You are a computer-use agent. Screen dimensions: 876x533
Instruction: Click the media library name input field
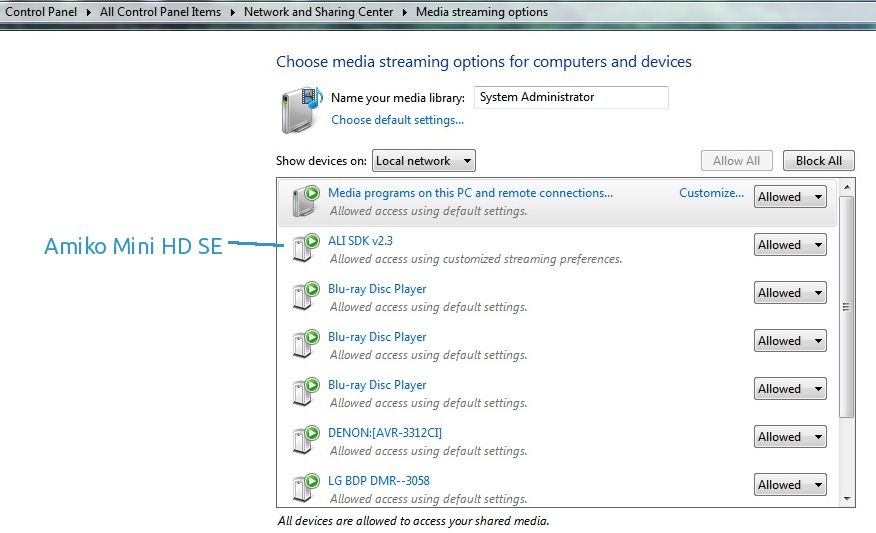tap(570, 98)
